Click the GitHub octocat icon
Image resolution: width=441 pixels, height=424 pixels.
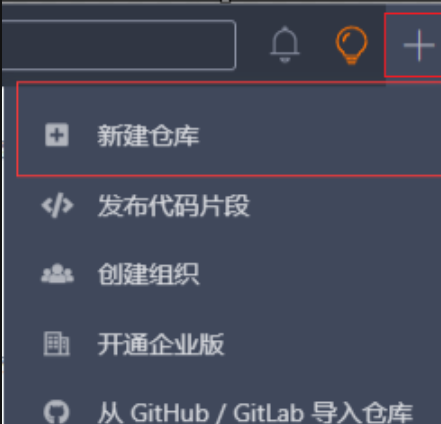57,412
